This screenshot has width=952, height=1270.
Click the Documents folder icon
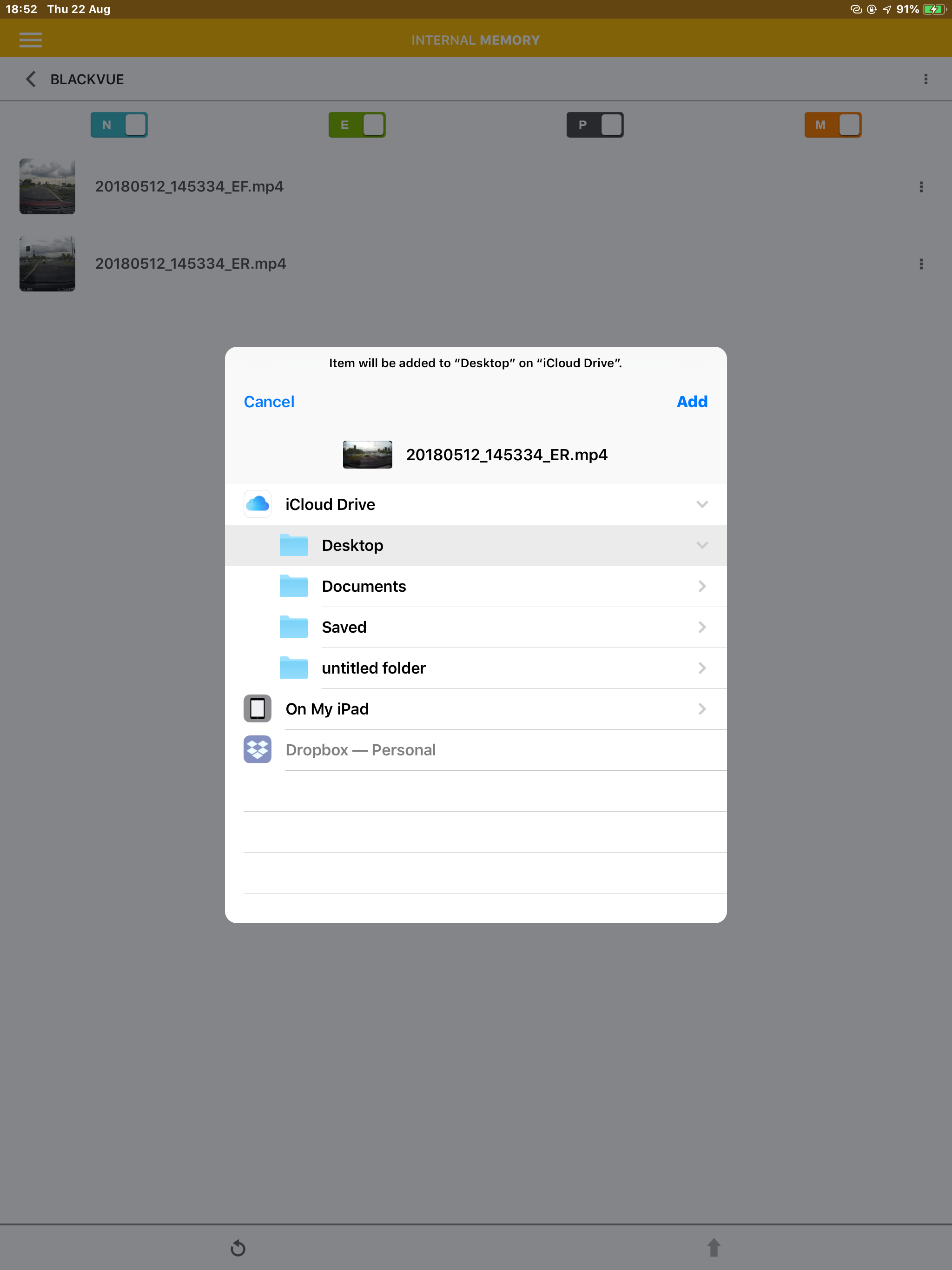[x=293, y=586]
